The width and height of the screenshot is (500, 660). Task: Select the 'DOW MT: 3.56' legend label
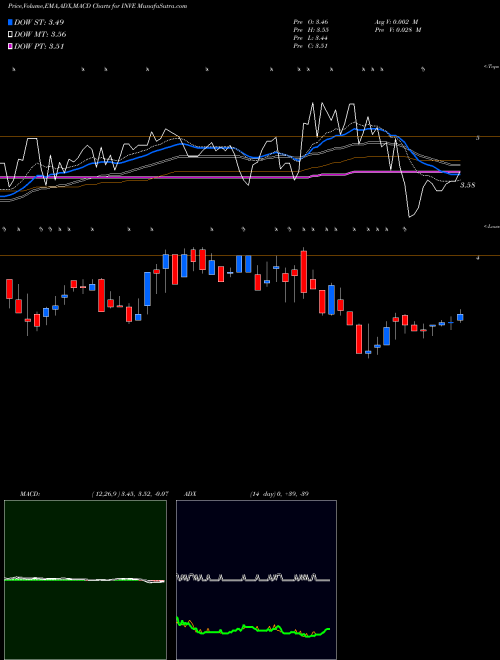tap(40, 35)
